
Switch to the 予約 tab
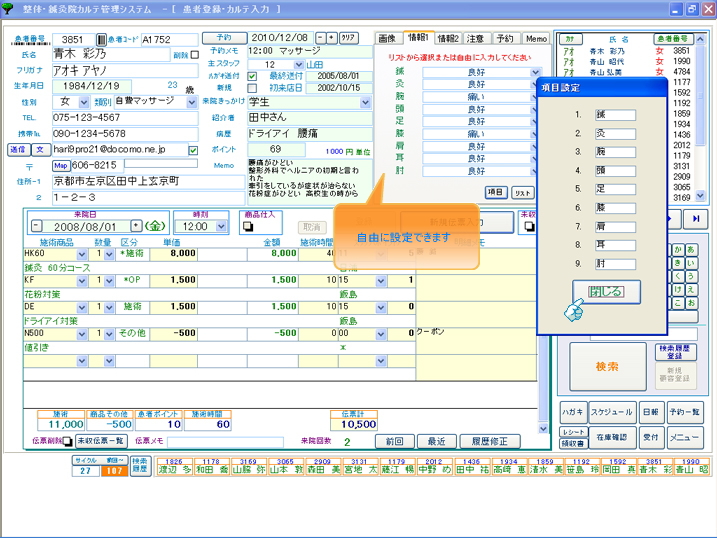tap(505, 38)
